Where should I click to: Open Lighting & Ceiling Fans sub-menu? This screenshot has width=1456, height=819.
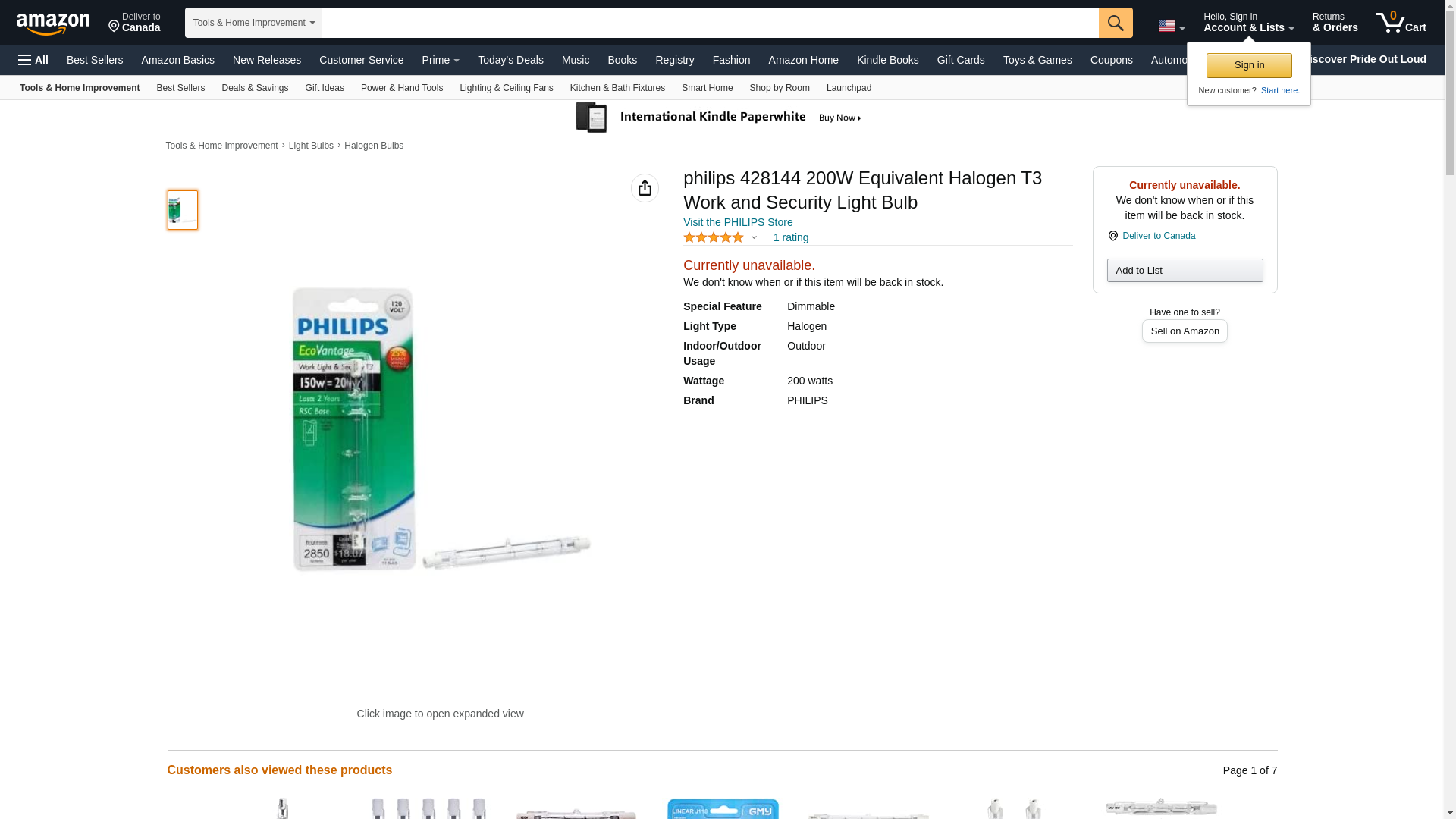(x=506, y=88)
